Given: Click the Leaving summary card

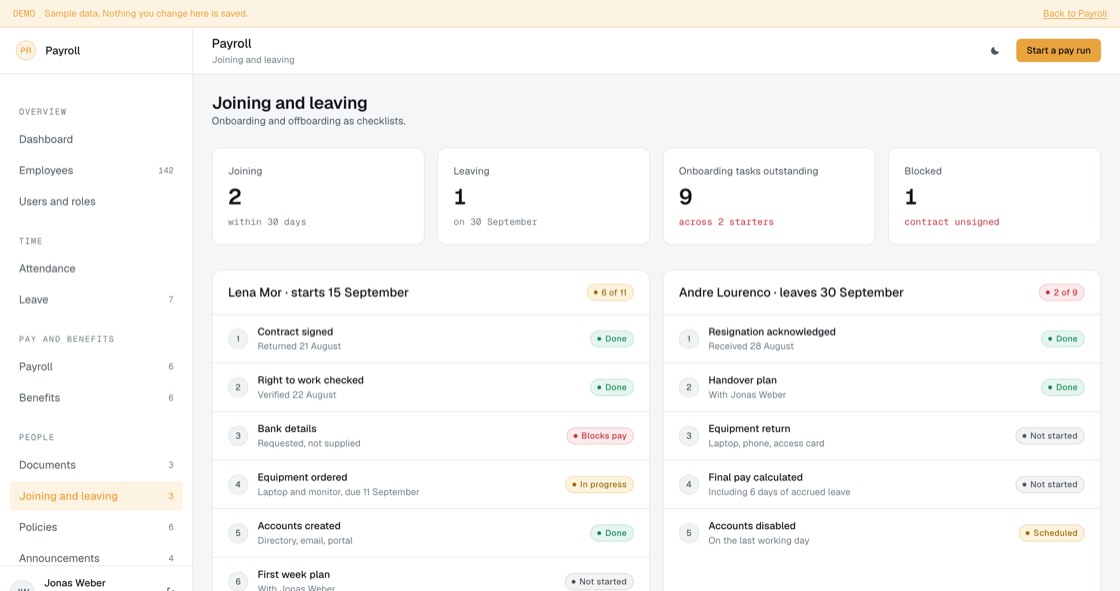Looking at the screenshot, I should tap(544, 197).
